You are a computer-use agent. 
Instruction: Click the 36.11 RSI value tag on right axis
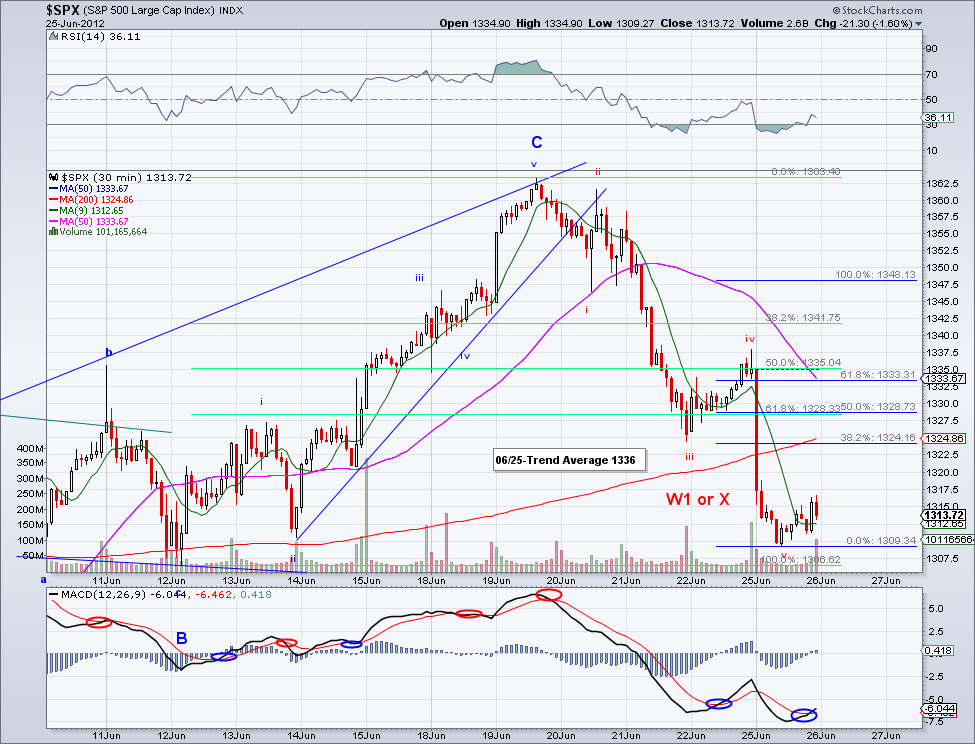[938, 117]
